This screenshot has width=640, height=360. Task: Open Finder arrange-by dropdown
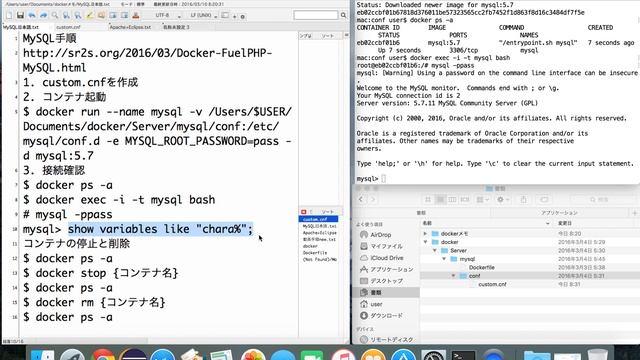pyautogui.click(x=483, y=200)
